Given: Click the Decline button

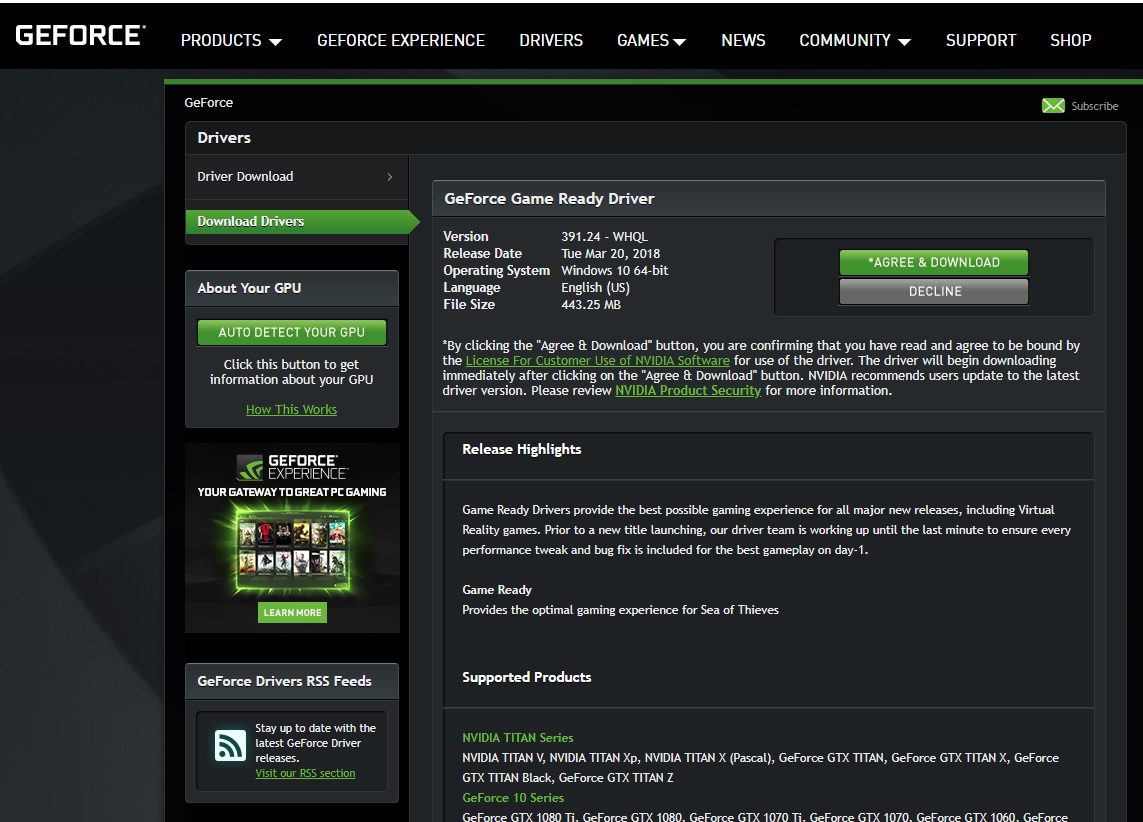Looking at the screenshot, I should (x=934, y=291).
